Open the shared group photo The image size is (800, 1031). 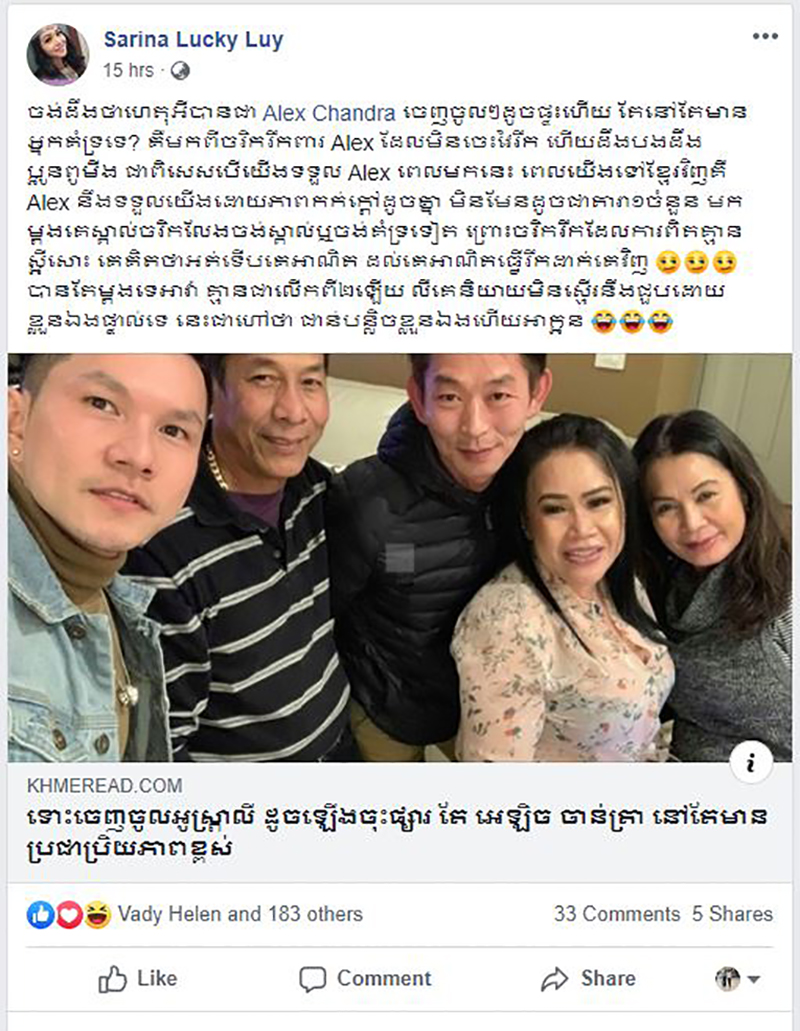400,558
